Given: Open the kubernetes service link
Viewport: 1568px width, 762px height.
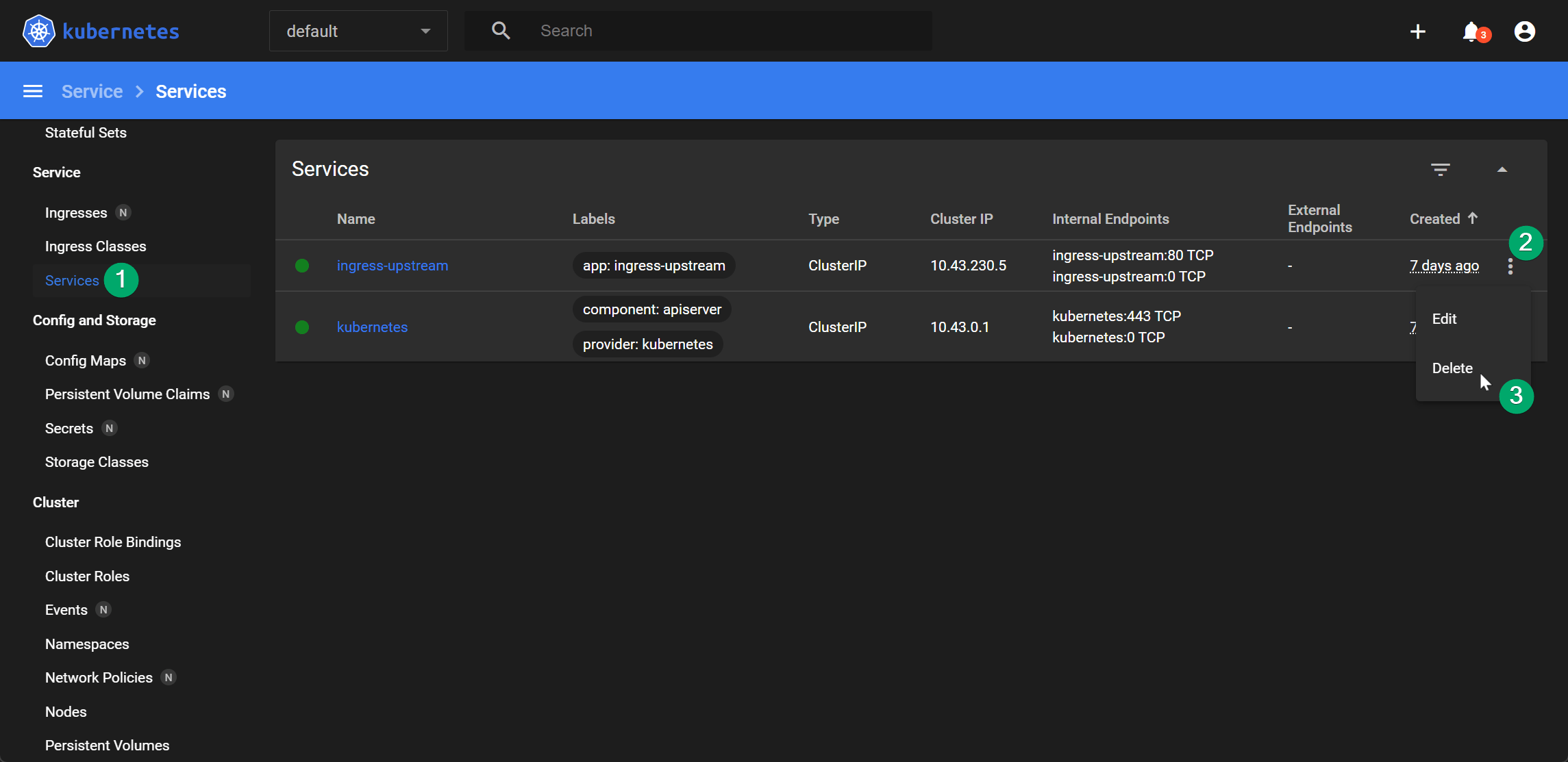Looking at the screenshot, I should (x=372, y=327).
